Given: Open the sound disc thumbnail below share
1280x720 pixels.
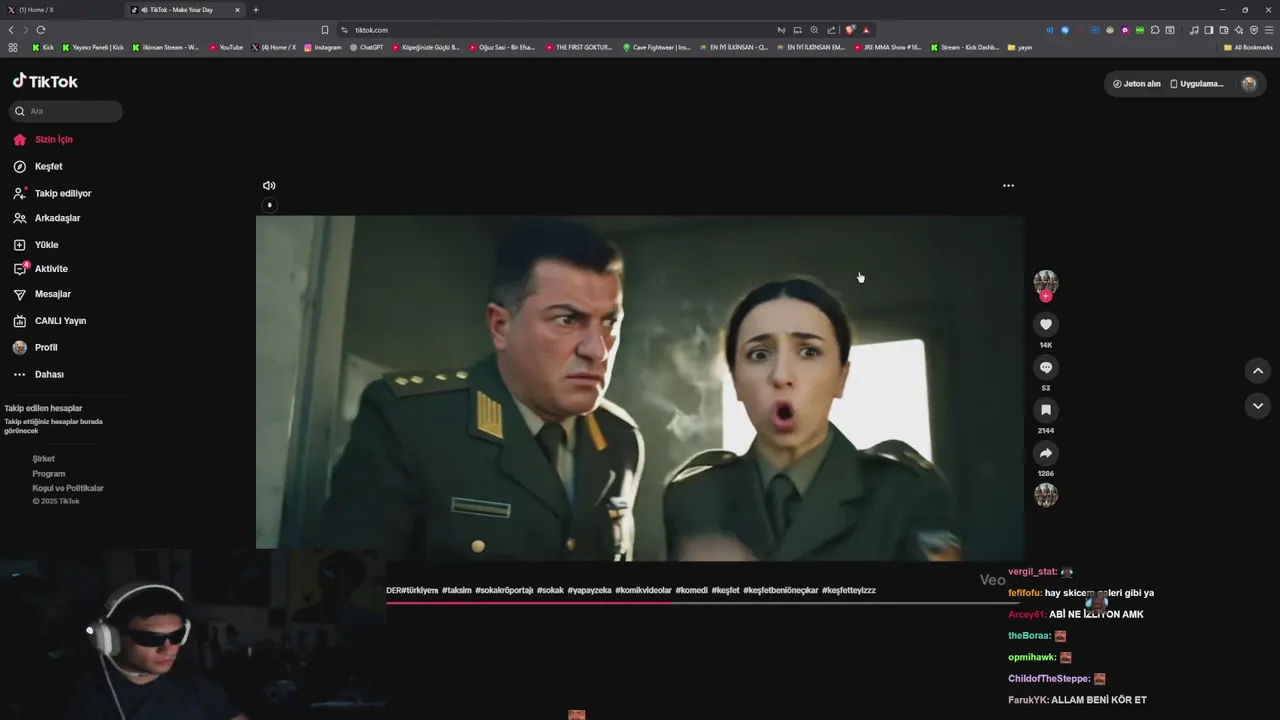Looking at the screenshot, I should pos(1046,495).
